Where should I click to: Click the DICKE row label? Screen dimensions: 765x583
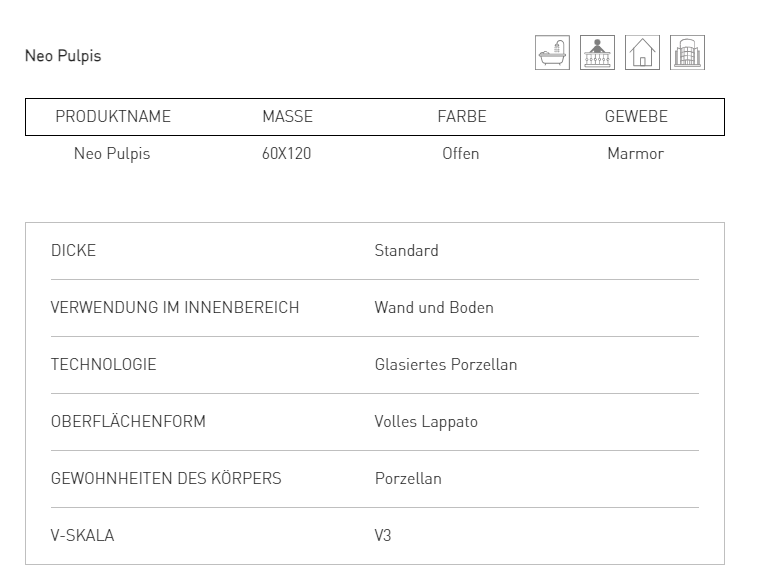coord(73,251)
